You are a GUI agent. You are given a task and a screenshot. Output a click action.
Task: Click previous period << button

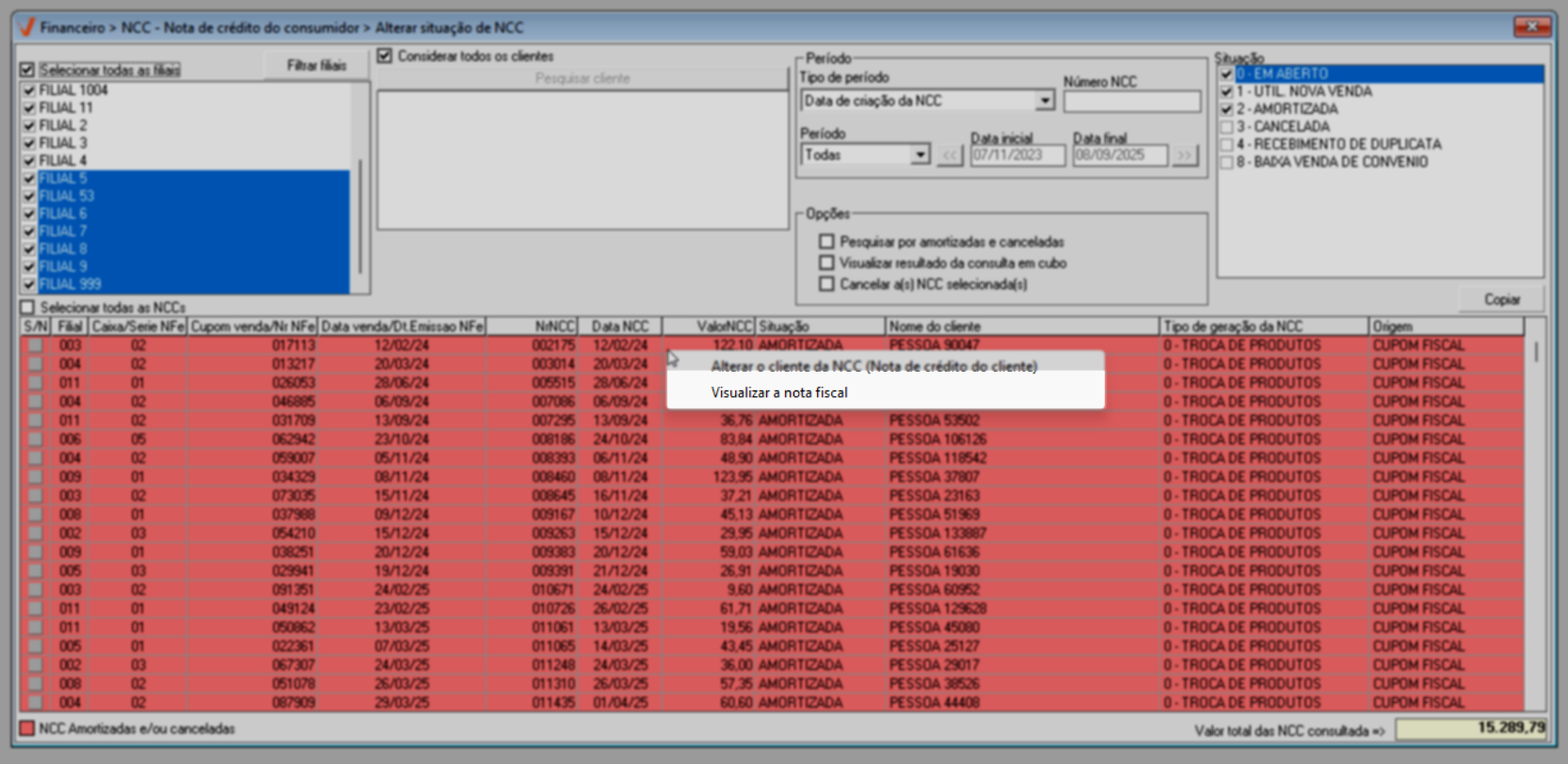pos(950,155)
